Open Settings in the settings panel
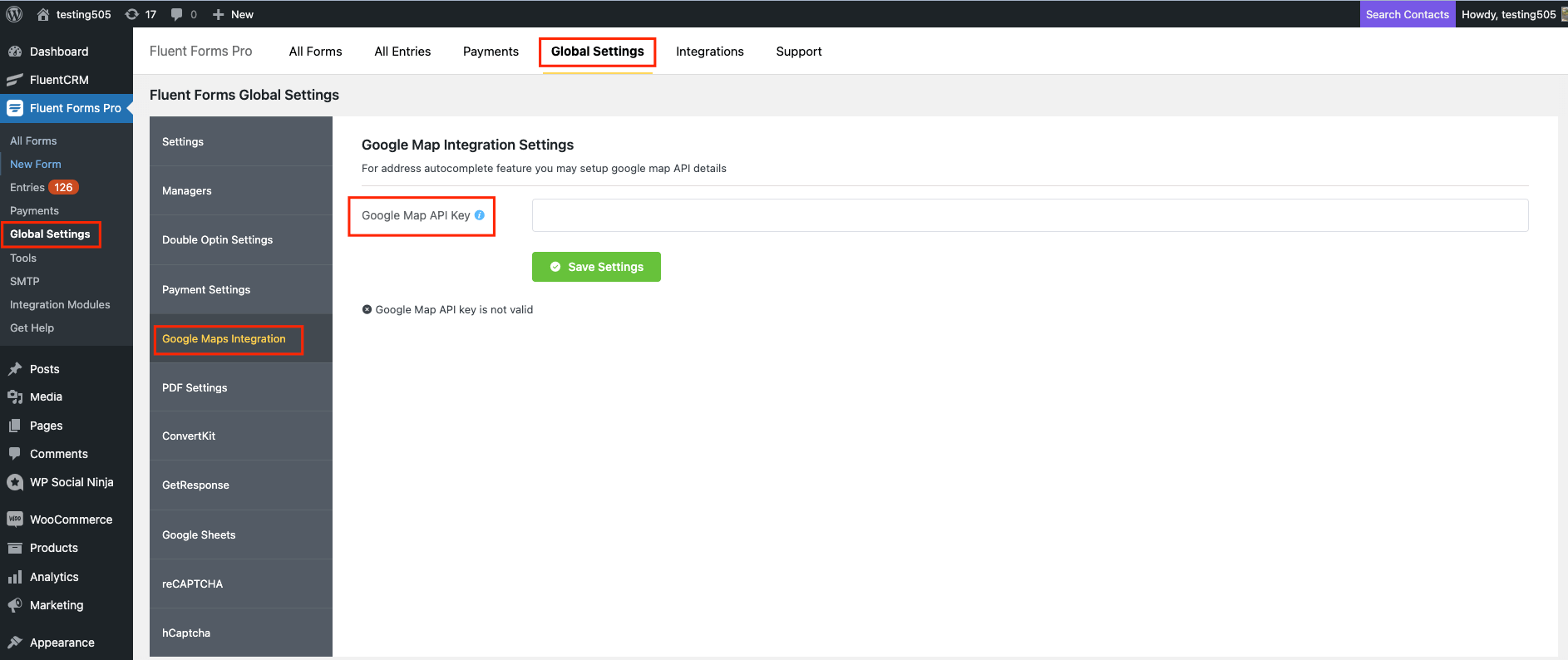 point(241,141)
